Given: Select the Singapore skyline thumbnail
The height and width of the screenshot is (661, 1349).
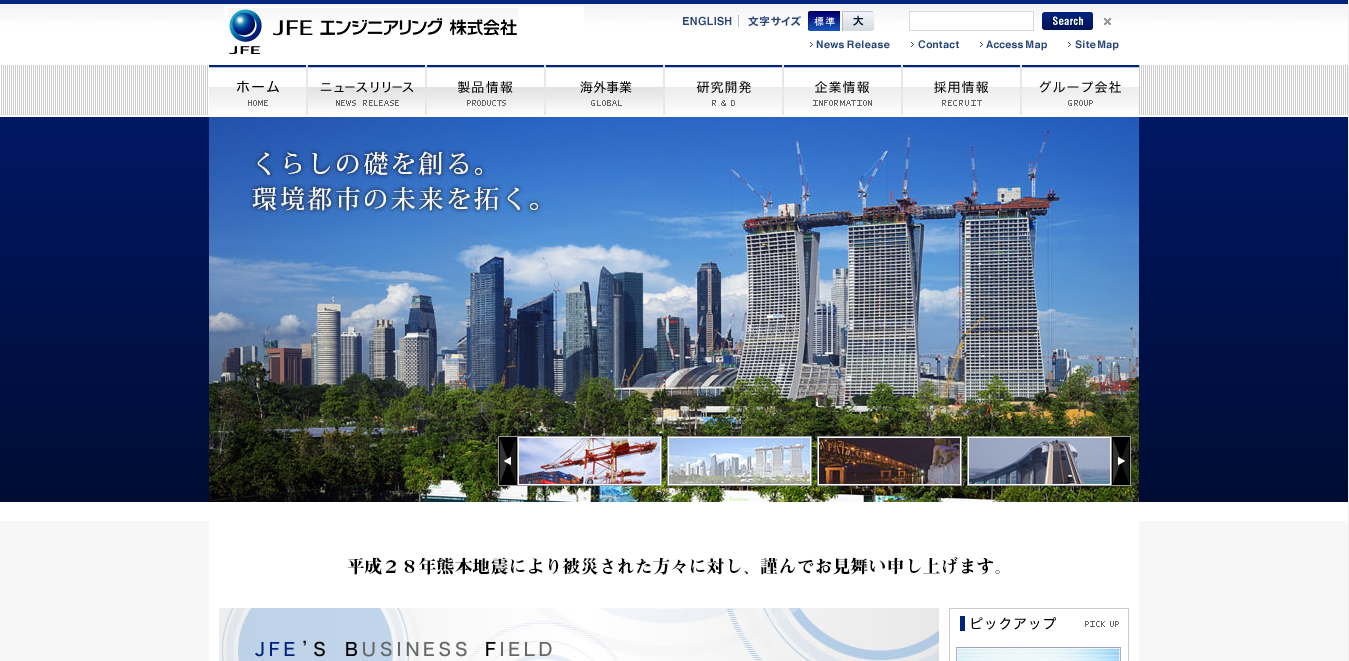Looking at the screenshot, I should tap(740, 461).
